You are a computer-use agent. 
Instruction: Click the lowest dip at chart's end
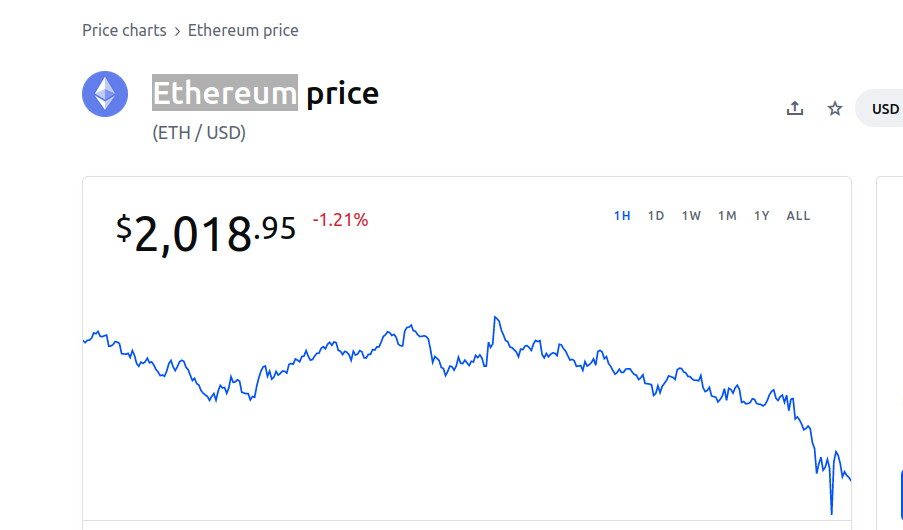832,512
